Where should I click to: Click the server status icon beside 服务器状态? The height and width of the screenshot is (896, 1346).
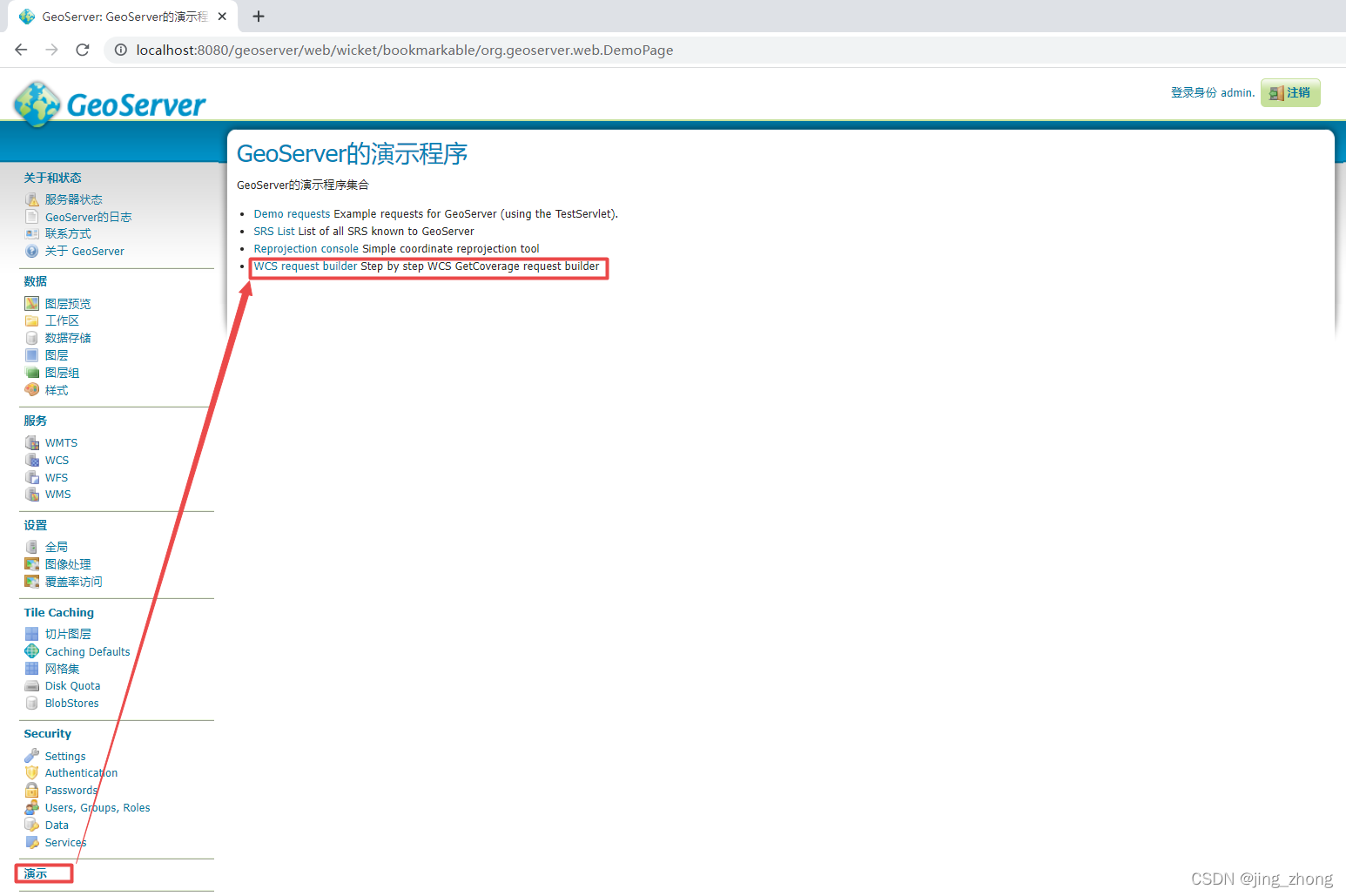[32, 199]
